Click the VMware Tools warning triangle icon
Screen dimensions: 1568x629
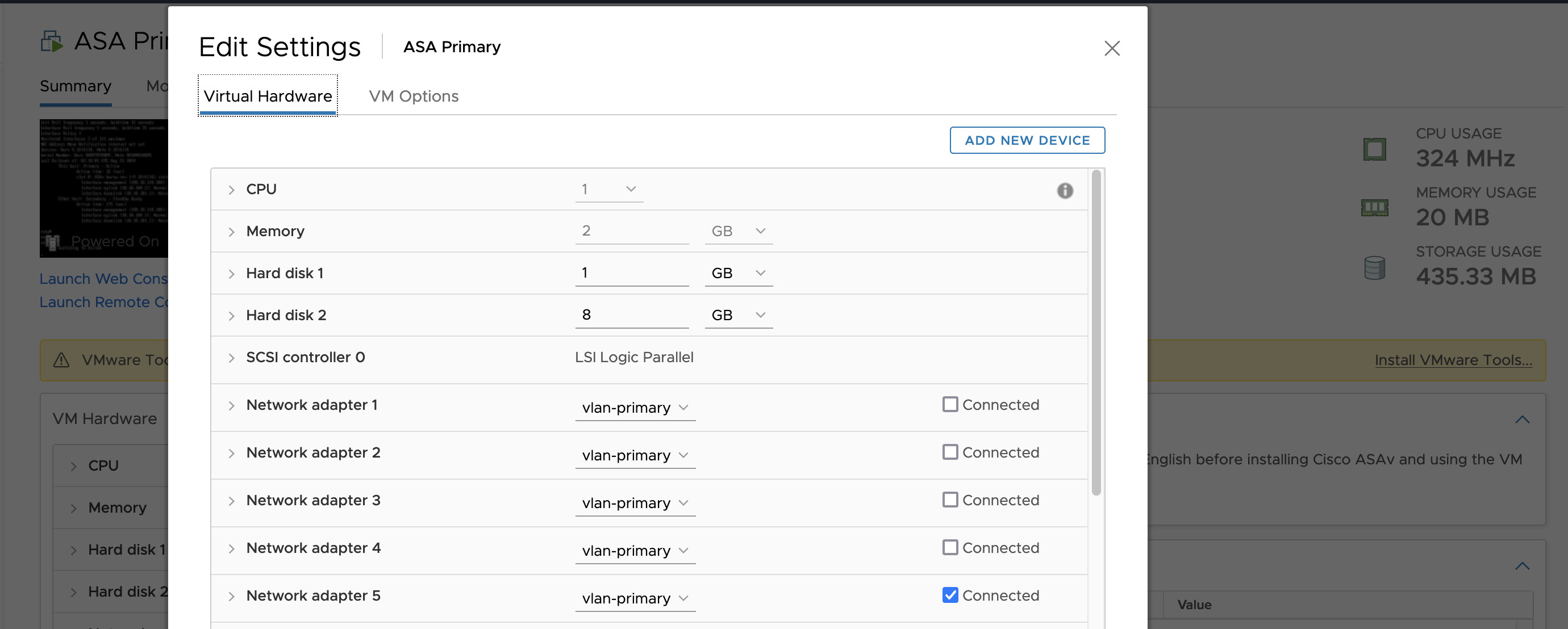point(61,360)
